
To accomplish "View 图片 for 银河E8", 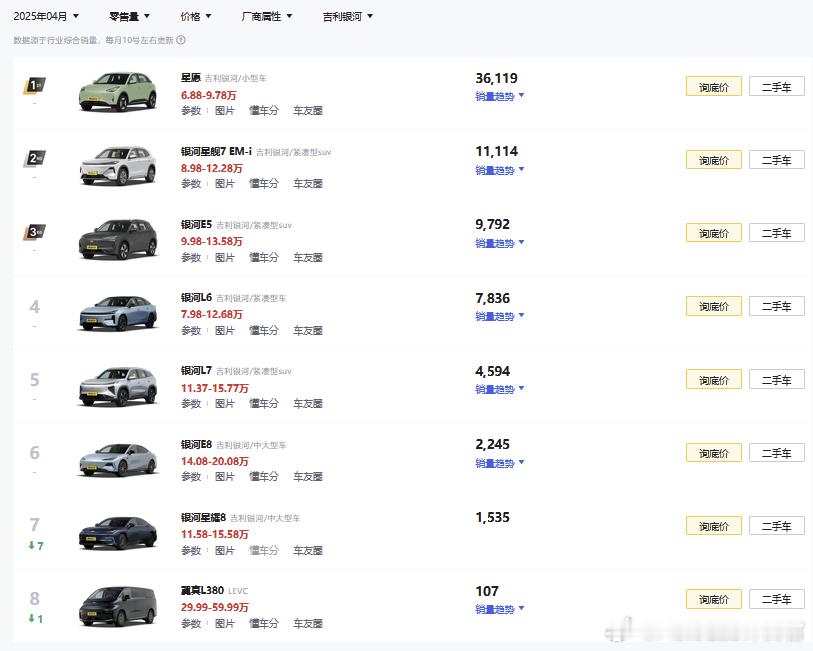I will (225, 476).
